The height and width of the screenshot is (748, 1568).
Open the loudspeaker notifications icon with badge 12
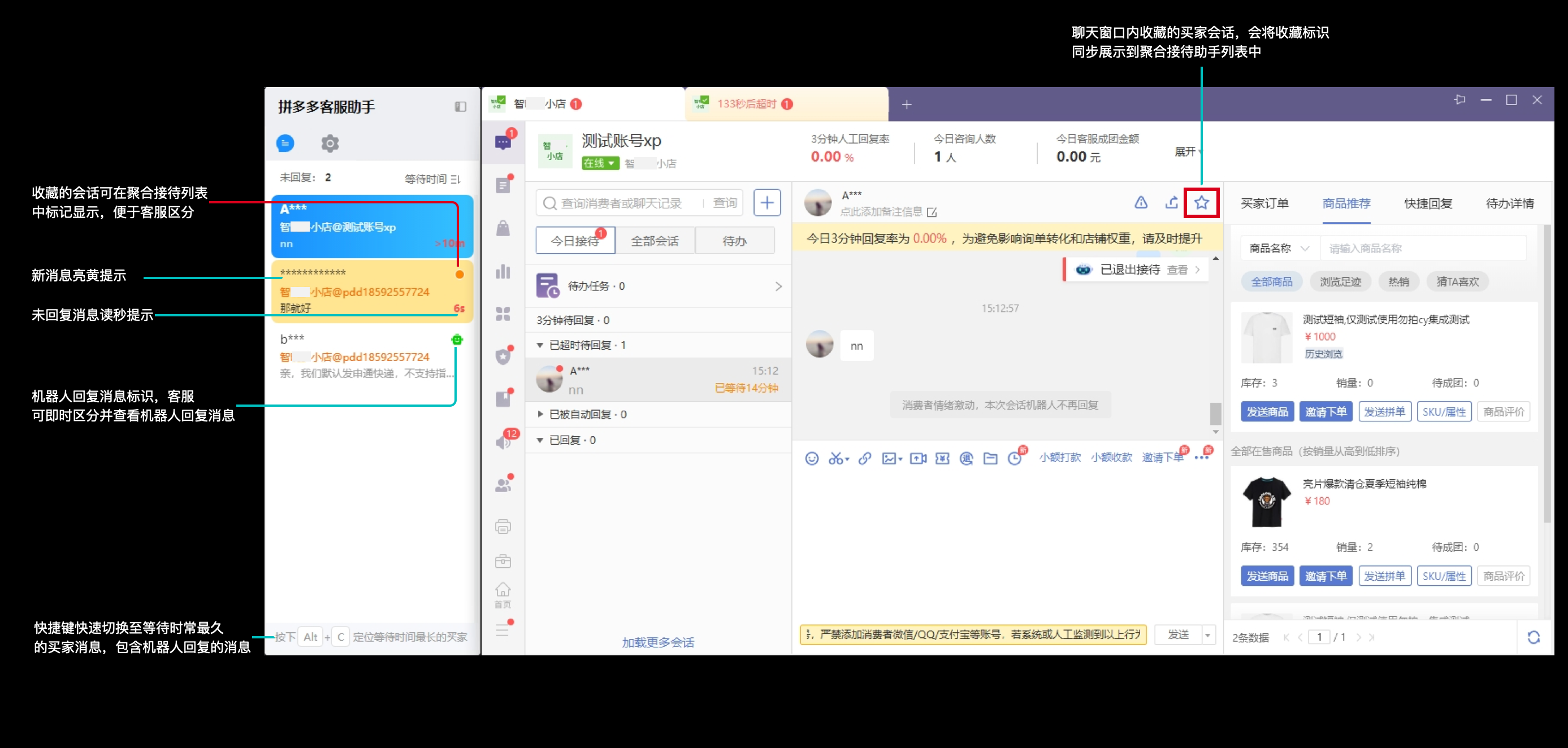[504, 441]
